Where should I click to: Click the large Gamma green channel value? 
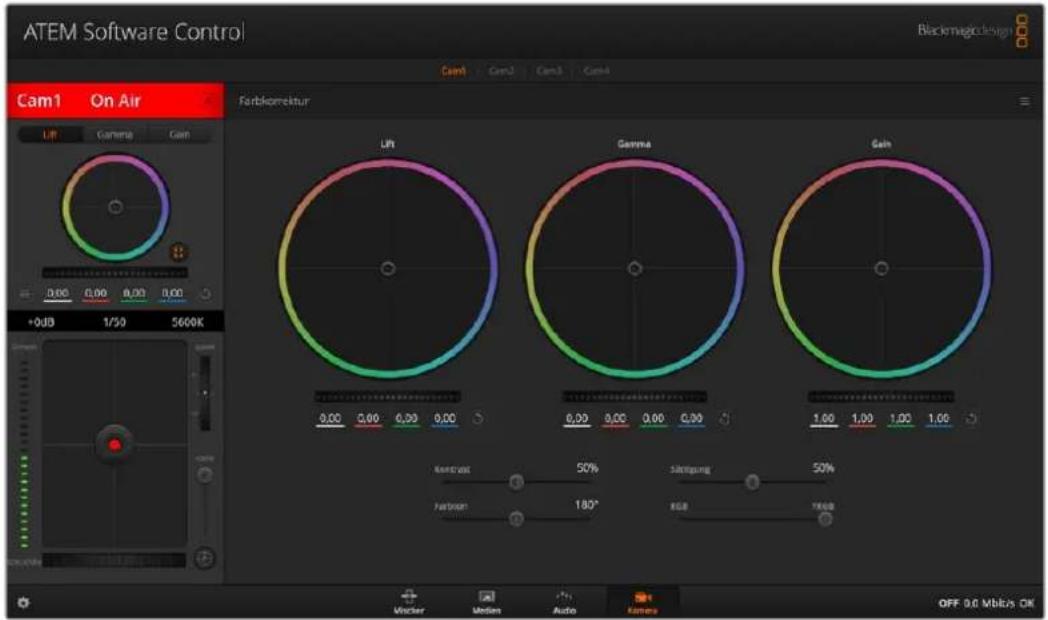click(x=653, y=420)
